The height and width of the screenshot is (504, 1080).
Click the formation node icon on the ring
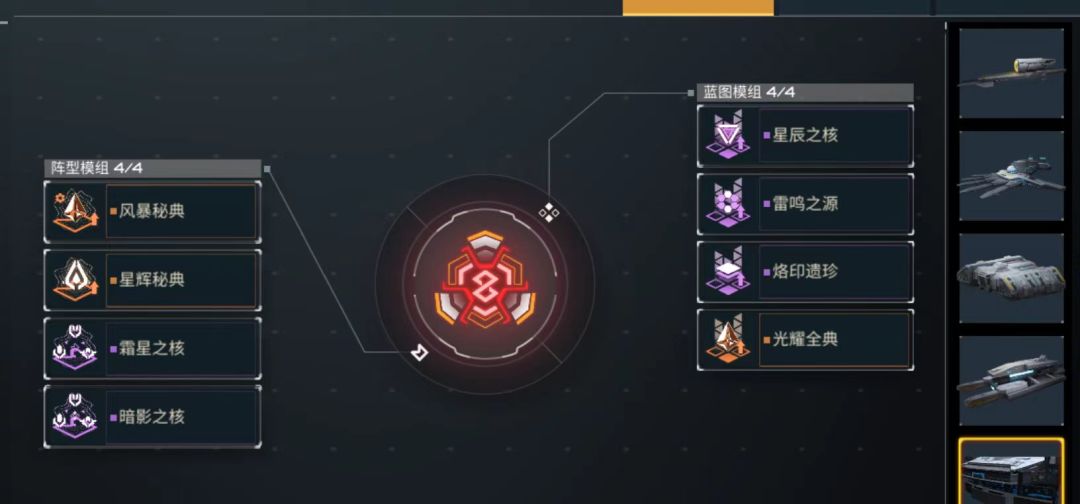point(419,353)
